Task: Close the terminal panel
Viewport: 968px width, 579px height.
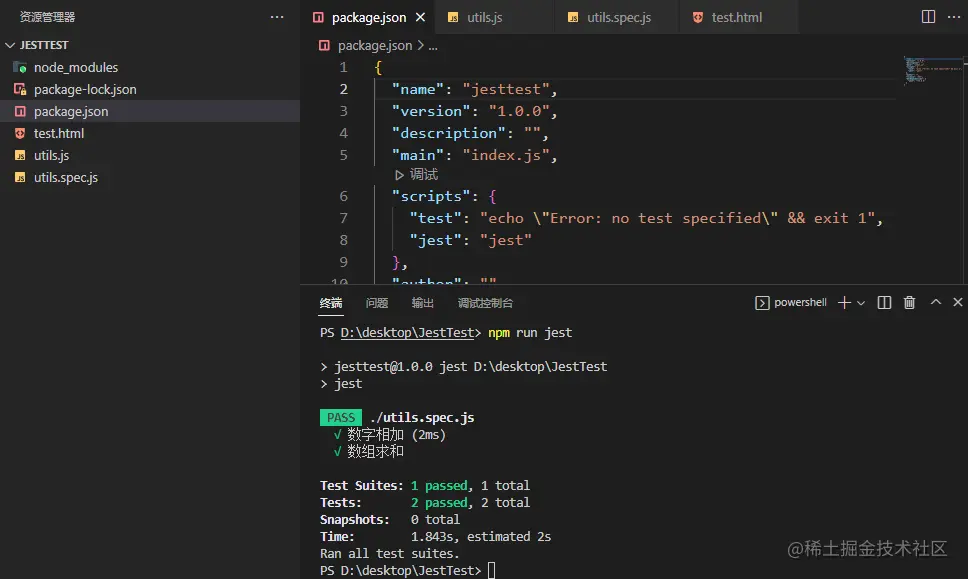Action: pyautogui.click(x=958, y=302)
